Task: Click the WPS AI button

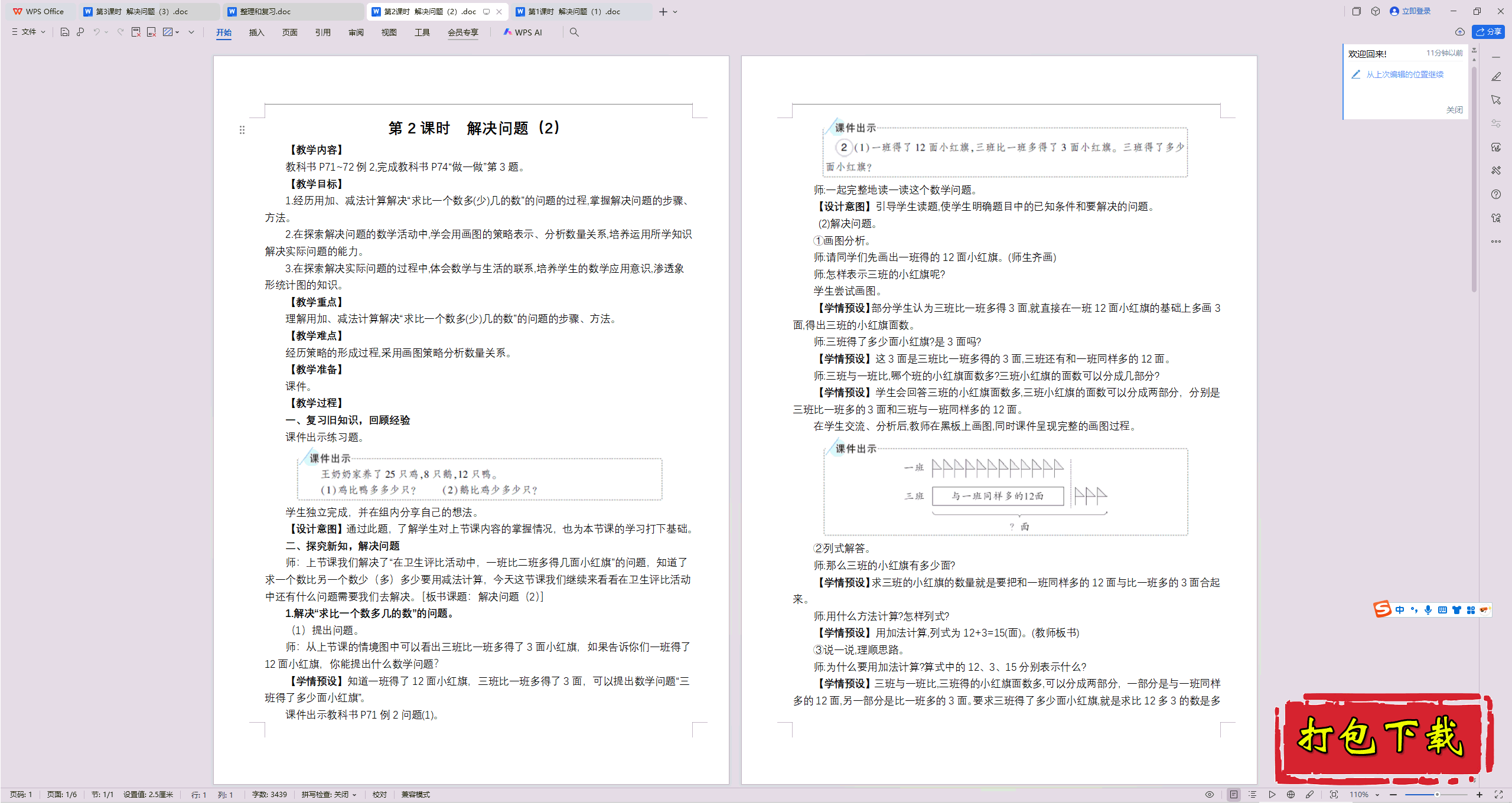Action: (x=523, y=32)
